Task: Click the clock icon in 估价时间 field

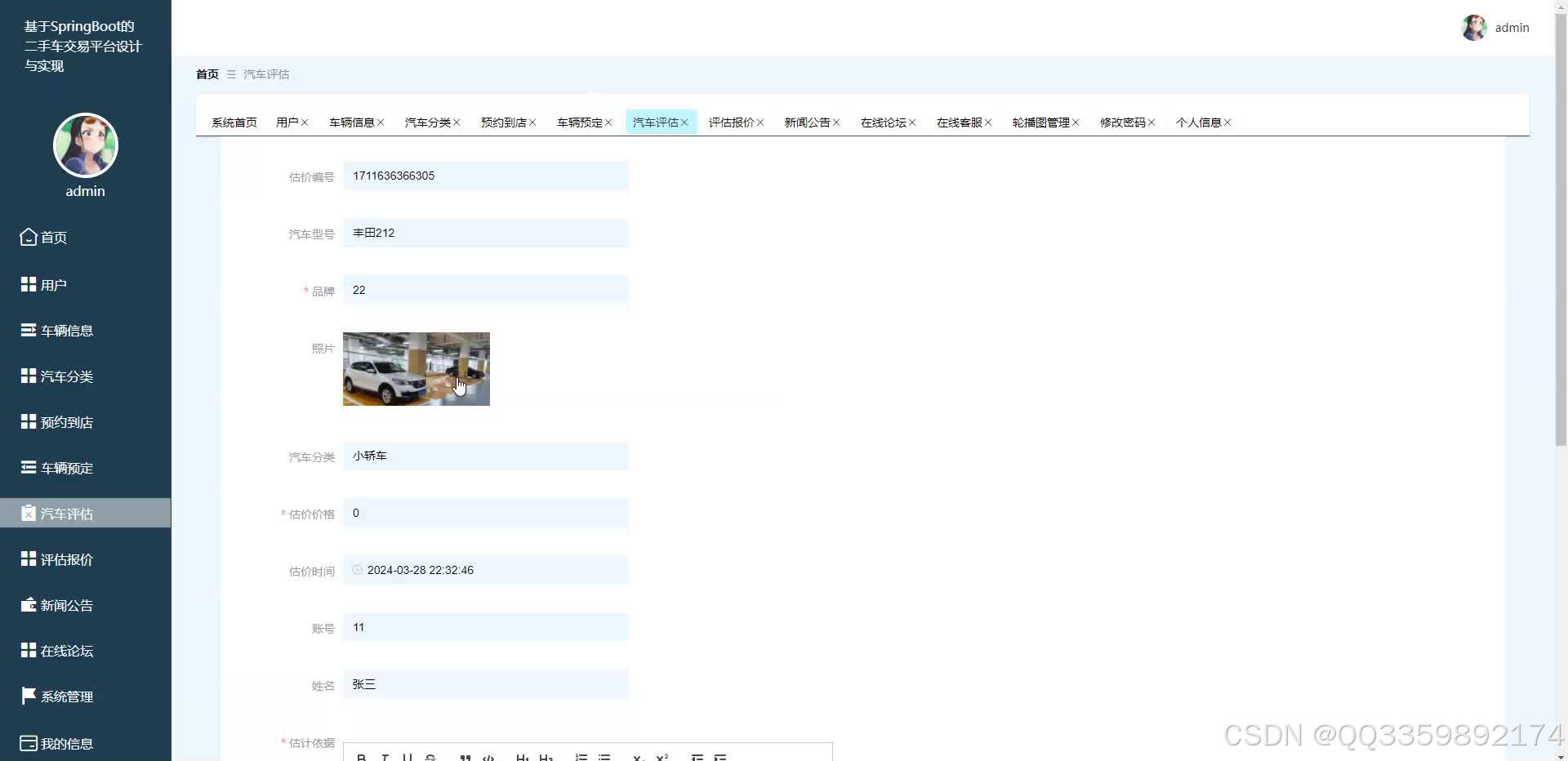Action: [358, 570]
